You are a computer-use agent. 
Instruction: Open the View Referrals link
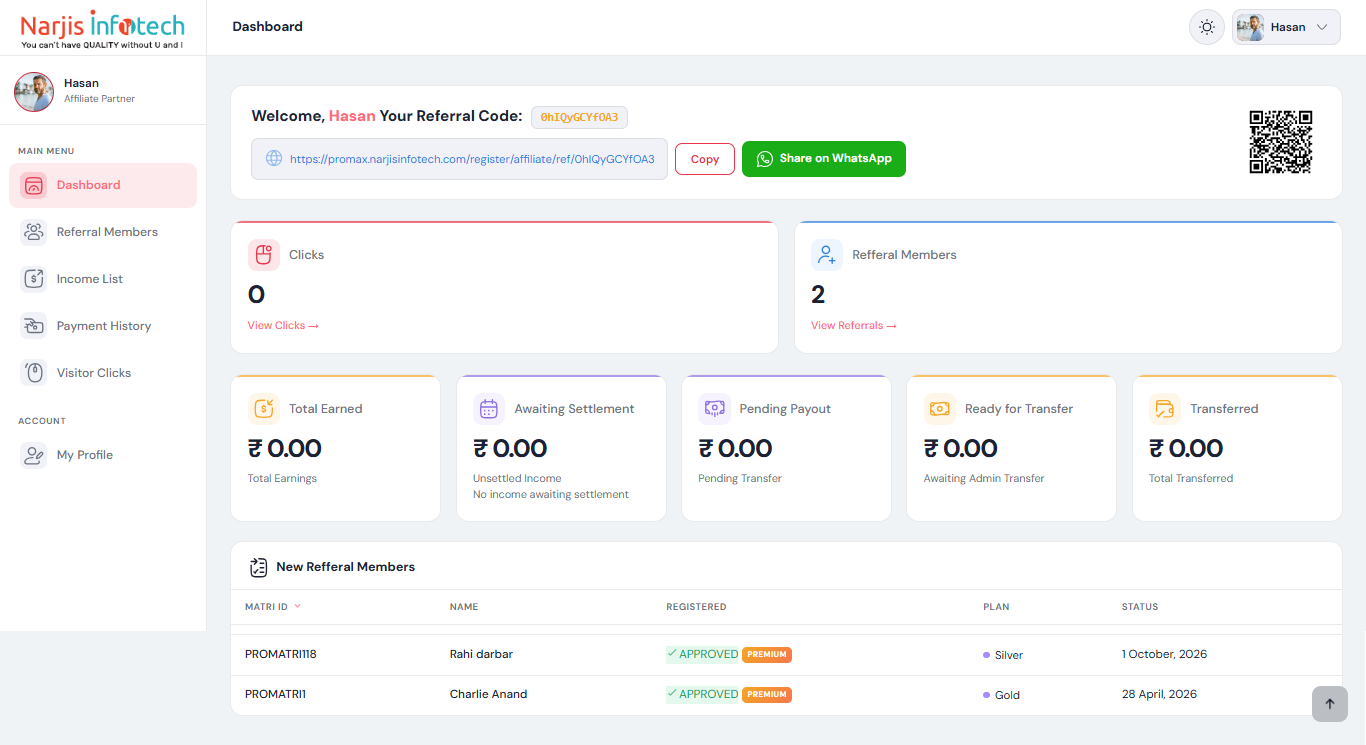854,325
